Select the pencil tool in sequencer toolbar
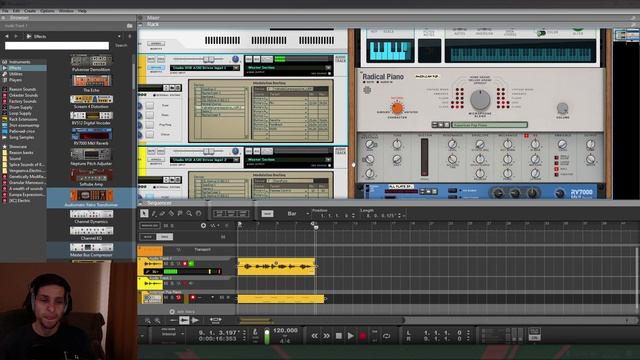Viewport: 640px width, 360px height. 154,213
